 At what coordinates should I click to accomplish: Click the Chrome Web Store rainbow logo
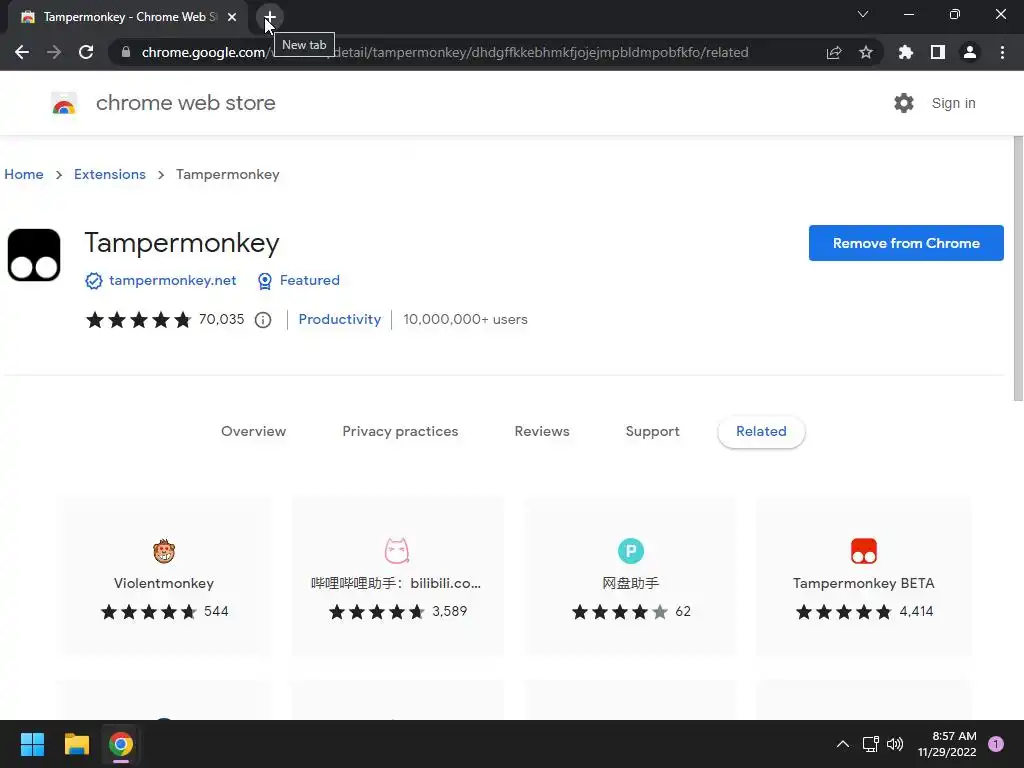pos(64,103)
